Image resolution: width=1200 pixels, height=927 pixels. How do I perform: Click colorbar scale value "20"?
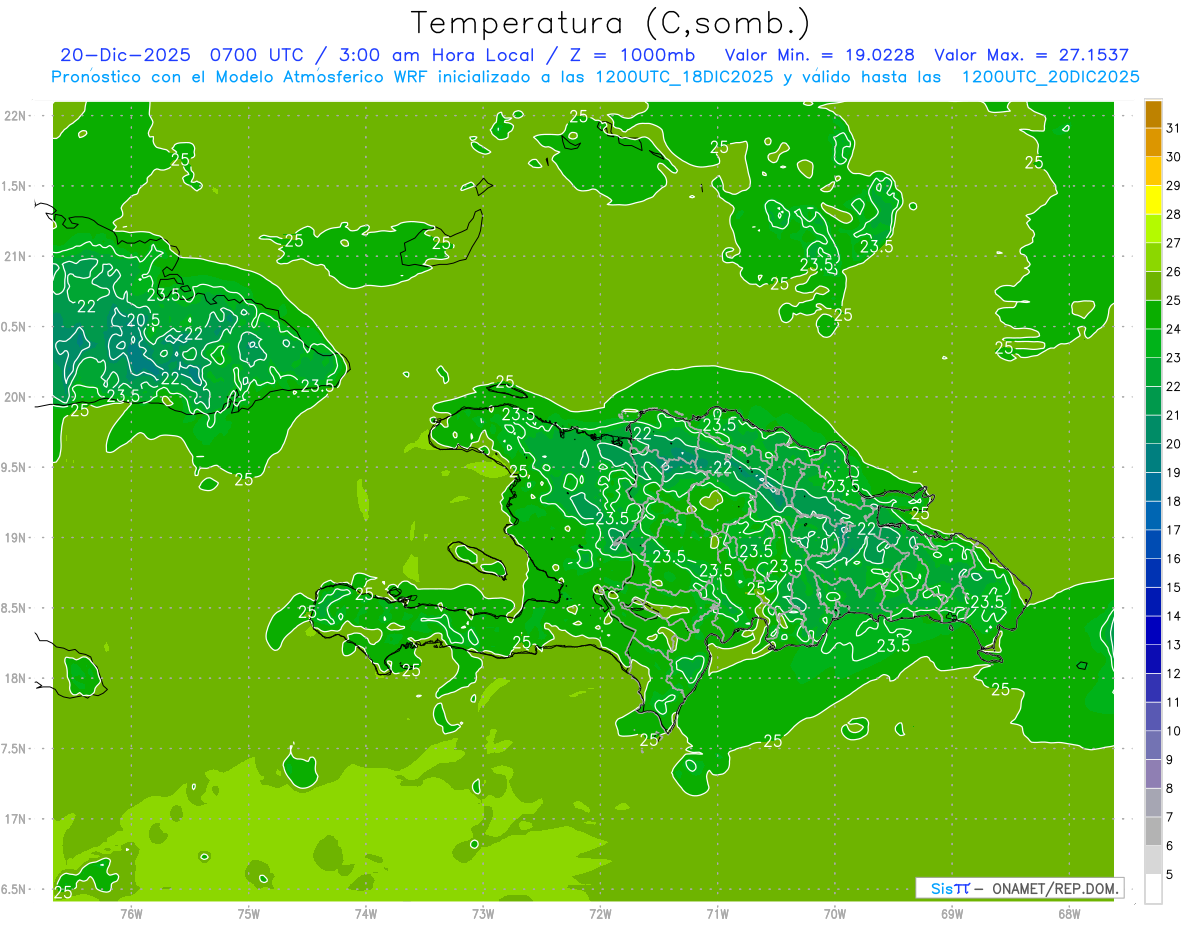[x=1174, y=444]
